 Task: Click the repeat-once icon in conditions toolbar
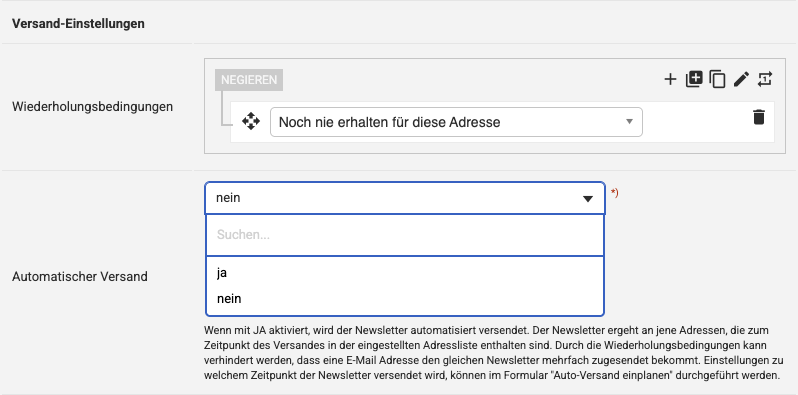point(764,79)
